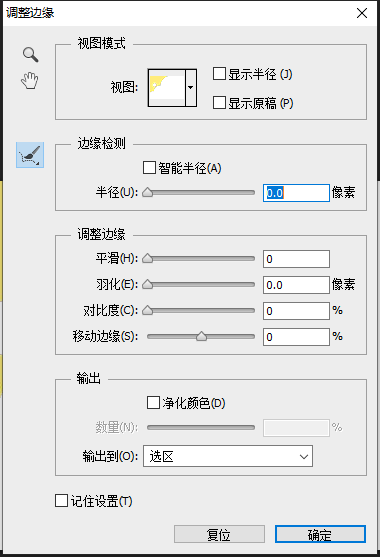The image size is (380, 557).
Task: Select the Refine Radius brush tool
Action: 30,155
